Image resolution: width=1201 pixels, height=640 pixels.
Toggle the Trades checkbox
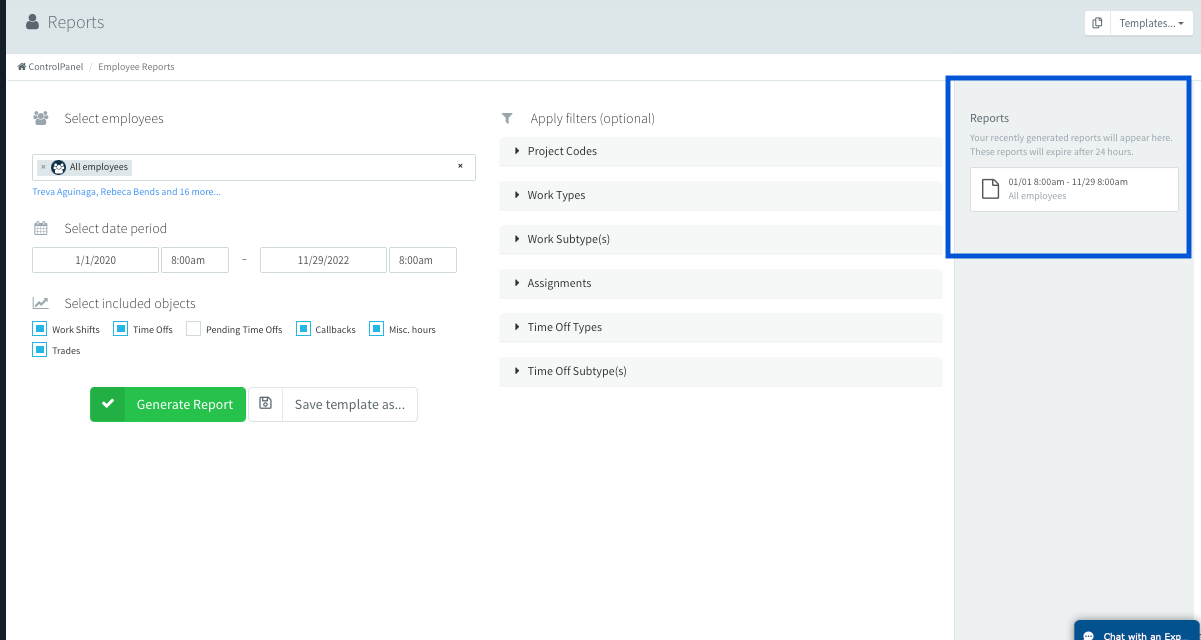40,349
